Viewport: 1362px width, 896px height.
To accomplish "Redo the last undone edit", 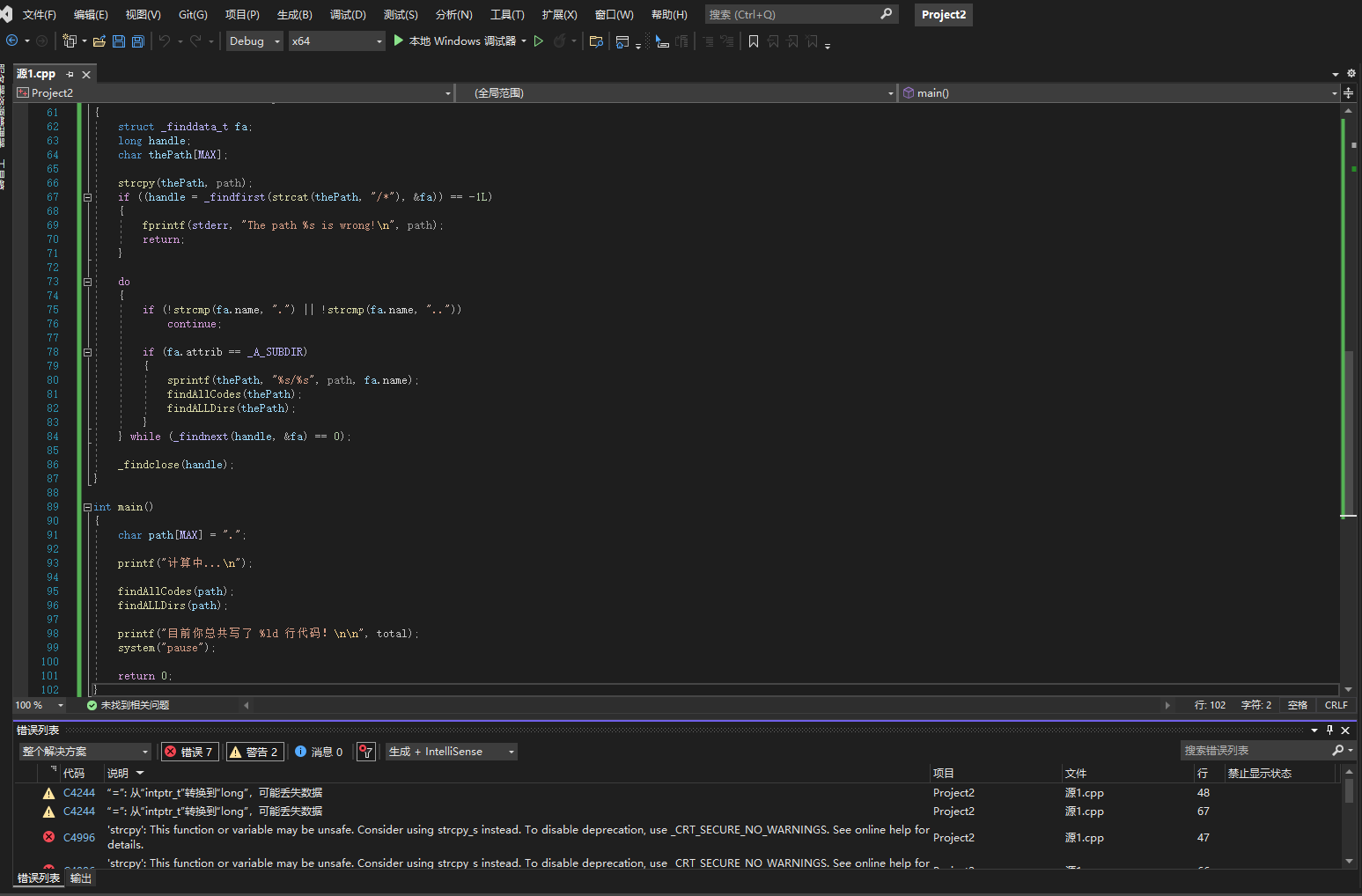I will (x=195, y=40).
